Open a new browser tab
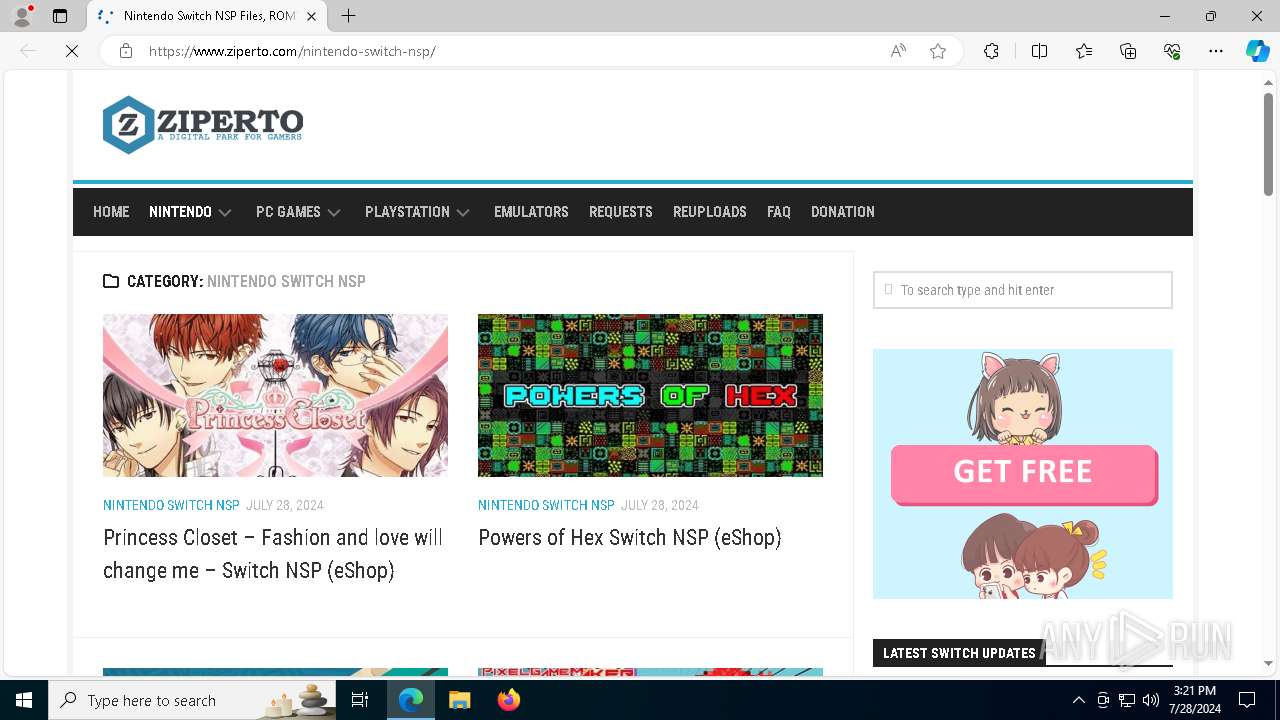 tap(348, 16)
